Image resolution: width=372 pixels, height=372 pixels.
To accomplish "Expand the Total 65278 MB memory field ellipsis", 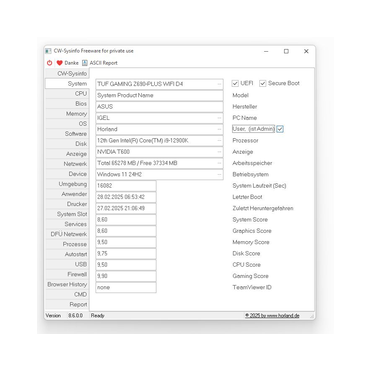I will click(x=219, y=163).
